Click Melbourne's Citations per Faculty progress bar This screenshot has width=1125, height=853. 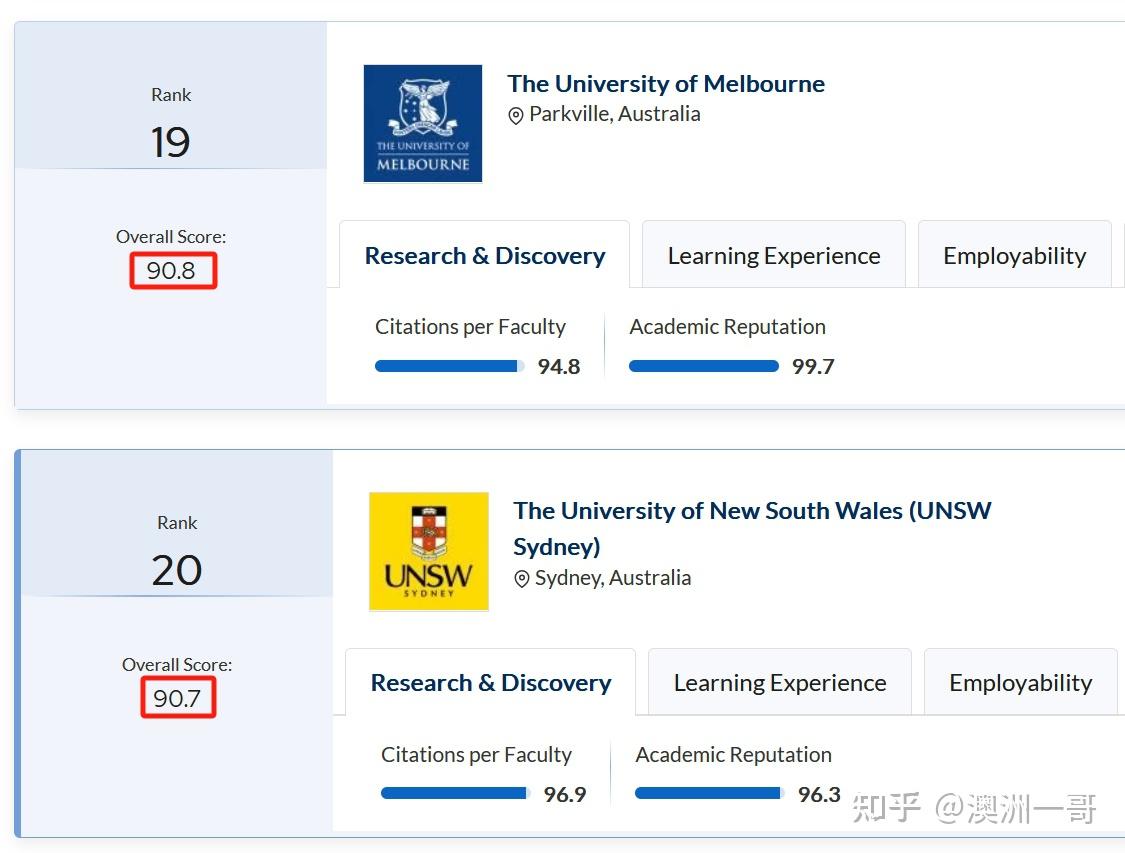click(448, 366)
